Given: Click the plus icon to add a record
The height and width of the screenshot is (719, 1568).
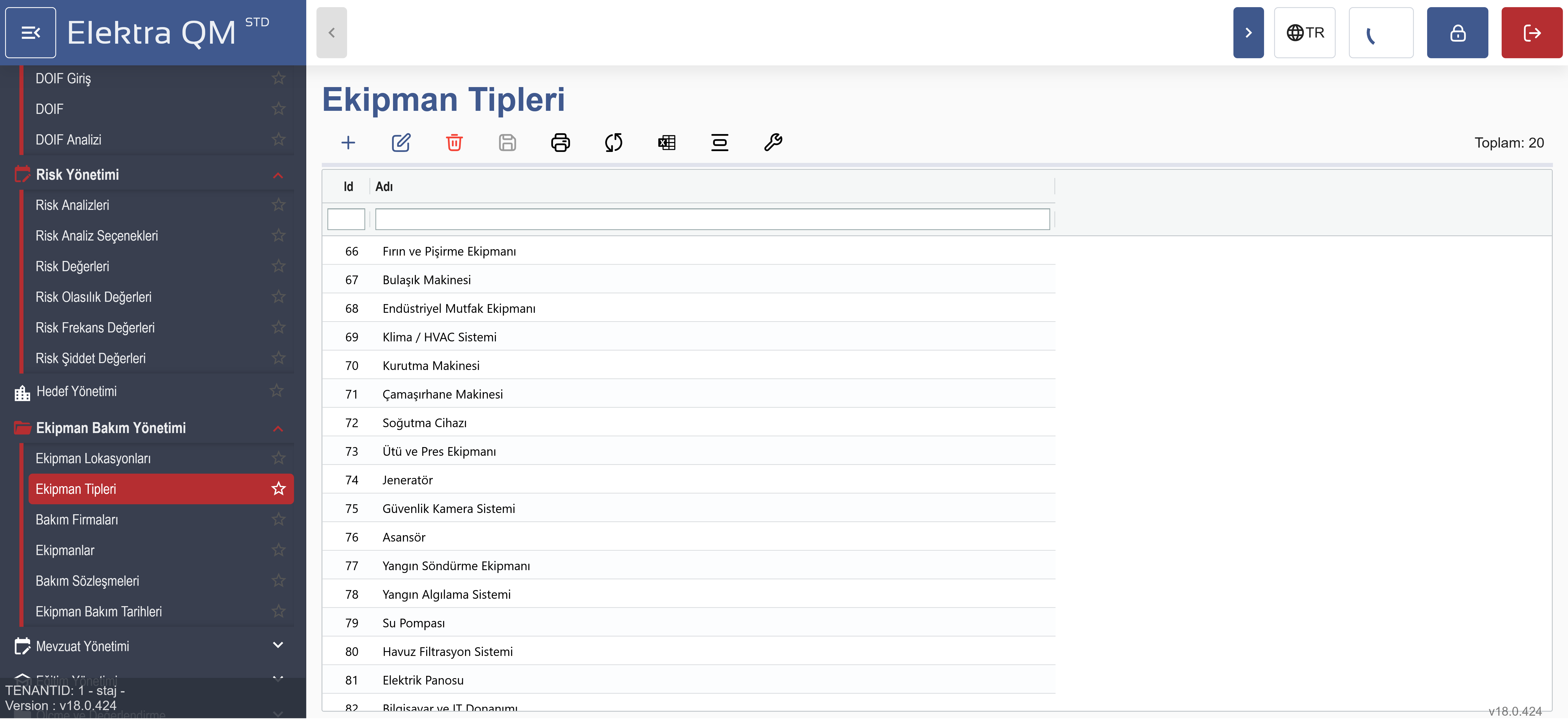Looking at the screenshot, I should pyautogui.click(x=348, y=143).
